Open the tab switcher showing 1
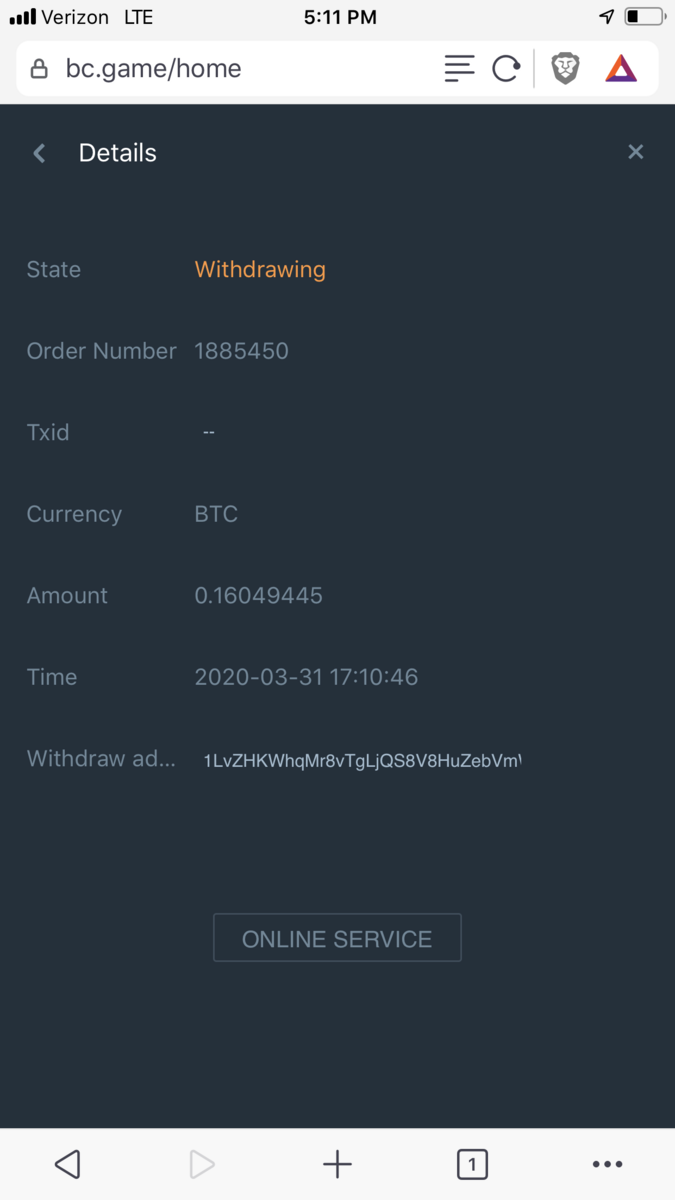The height and width of the screenshot is (1200, 675). pos(472,1164)
